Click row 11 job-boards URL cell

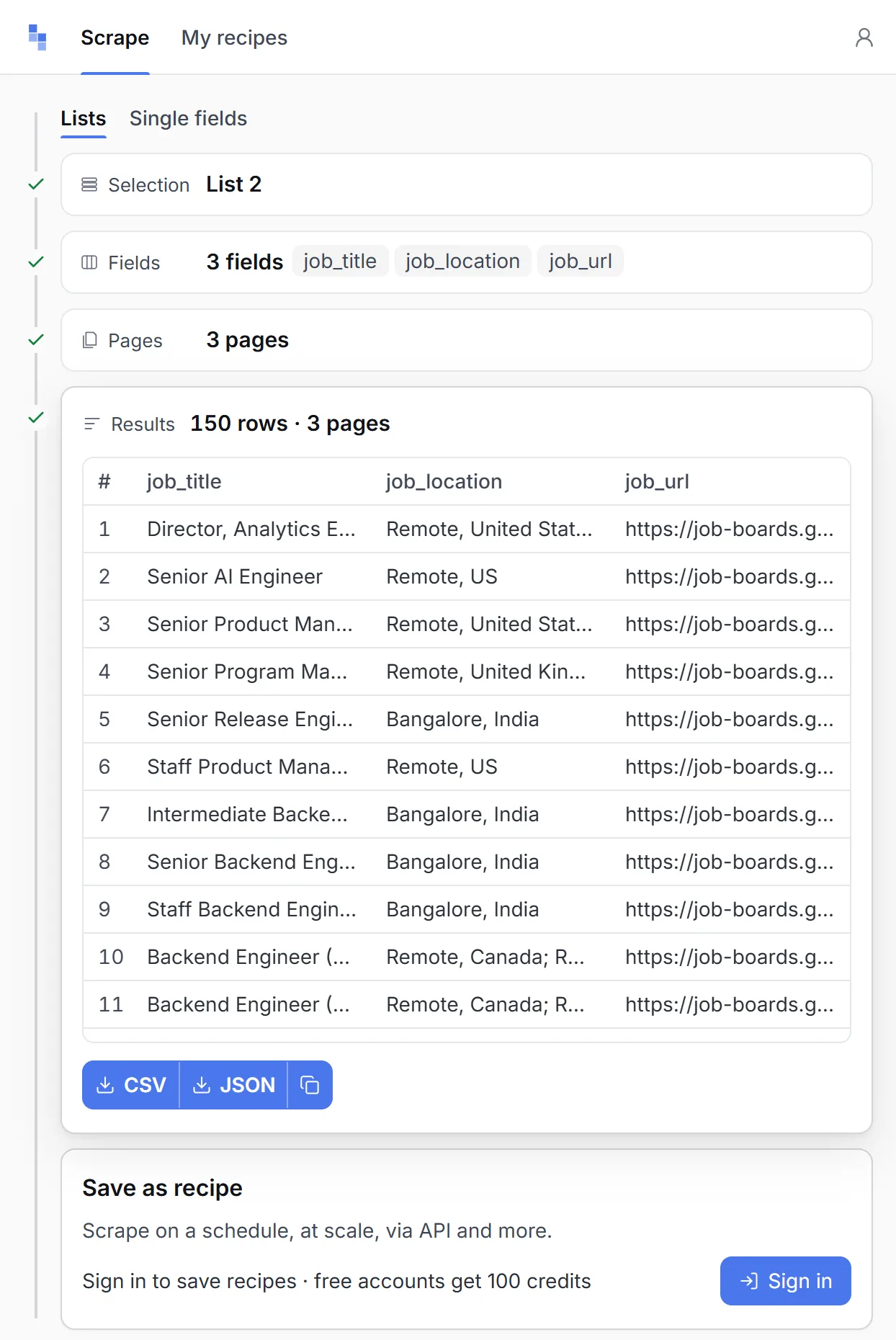730,1004
